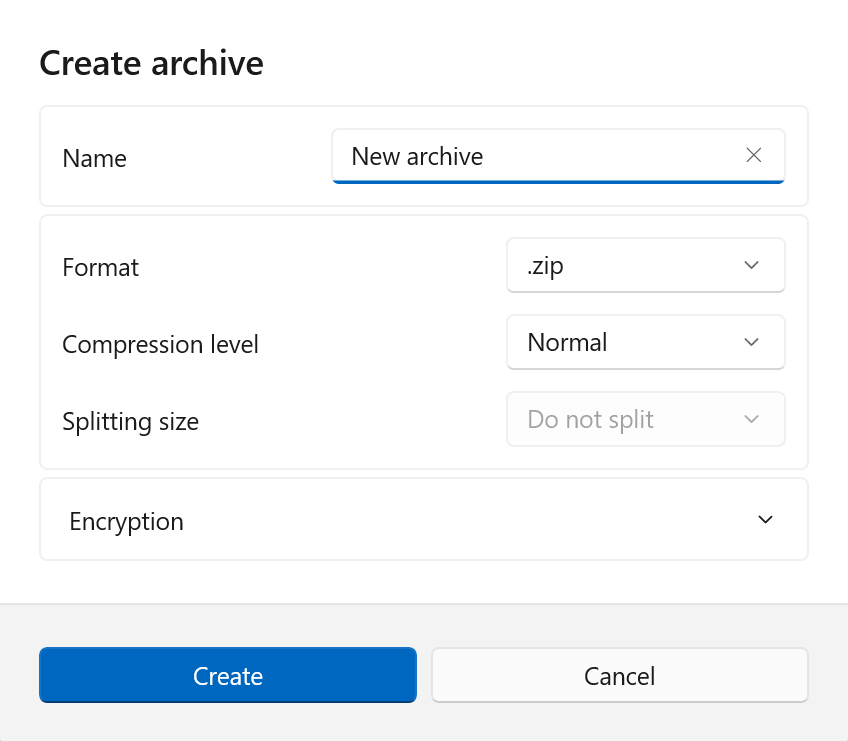Viewport: 848px width, 741px height.
Task: Click the Name row label
Action: coord(94,158)
